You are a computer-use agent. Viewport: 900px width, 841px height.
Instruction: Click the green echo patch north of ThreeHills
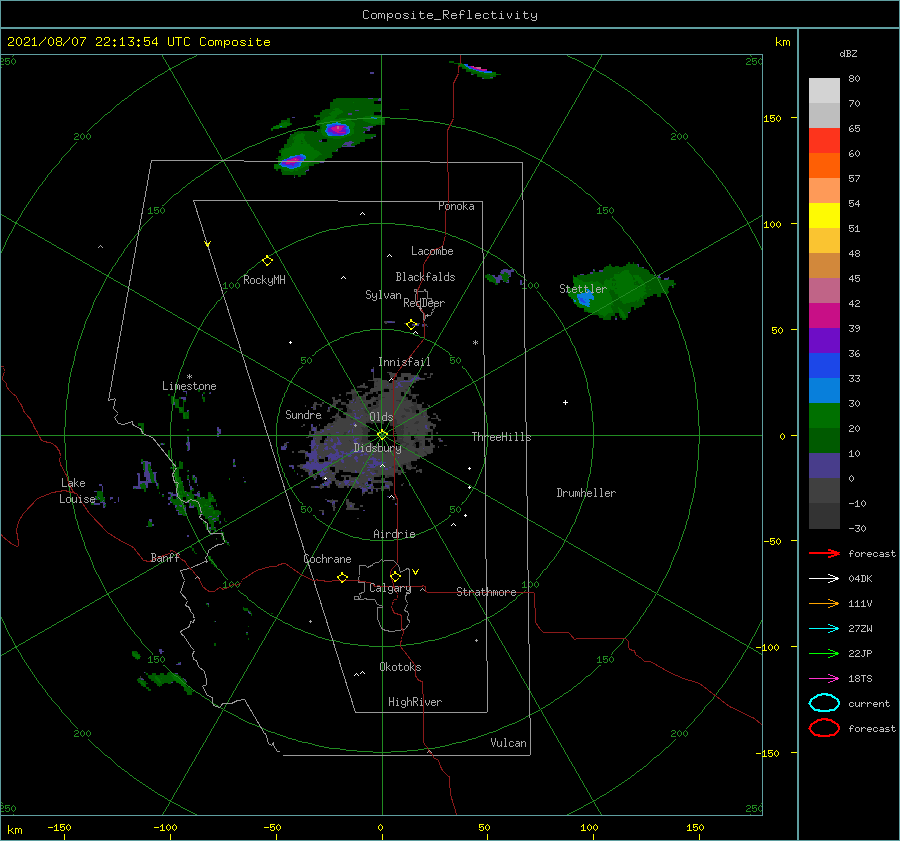coord(500,277)
